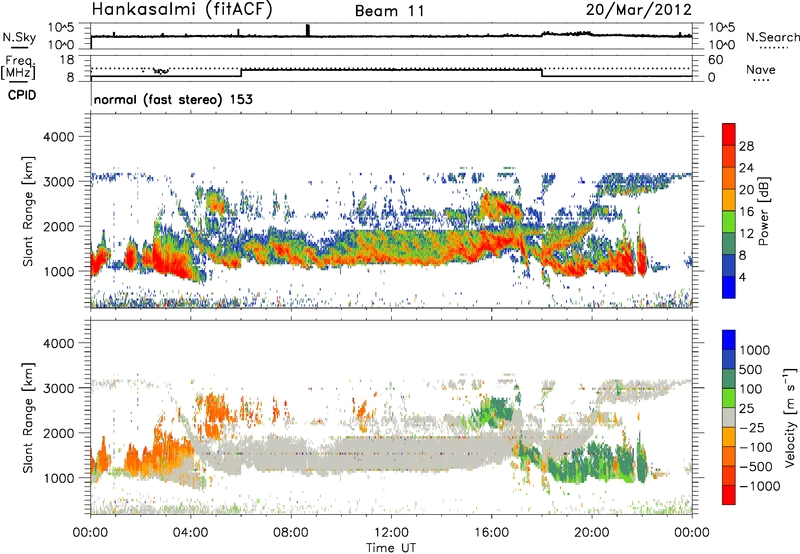Select the 16 label on power colorbar
The image size is (800, 554).
[x=746, y=212]
